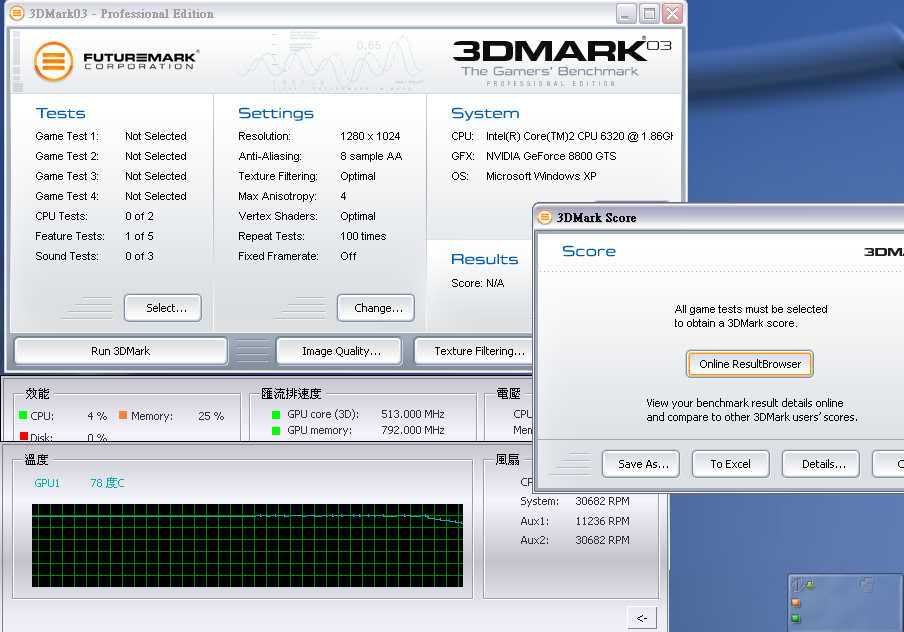Viewport: 904px width, 632px height.
Task: Click the "<-" collapse button in monitor panel
Action: [642, 618]
